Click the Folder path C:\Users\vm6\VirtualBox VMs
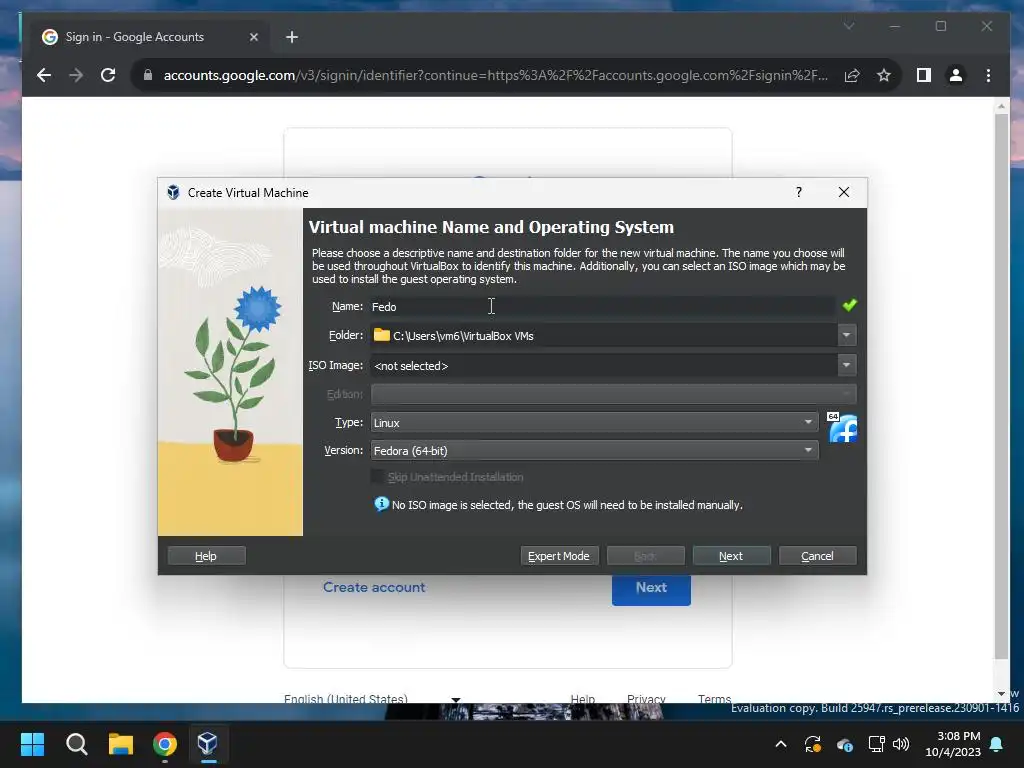 [x=463, y=336]
